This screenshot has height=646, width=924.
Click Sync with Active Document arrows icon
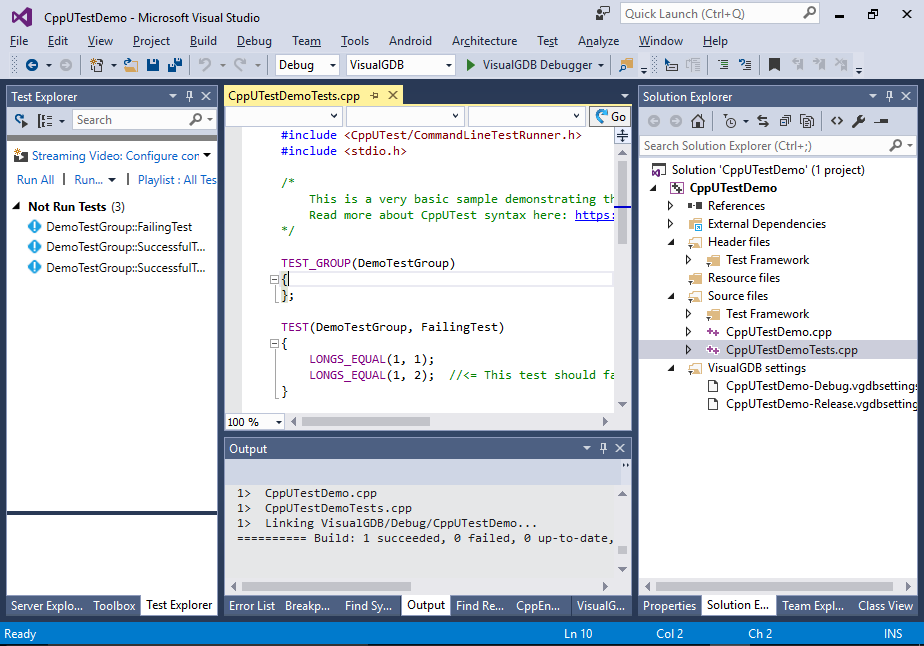[x=762, y=121]
